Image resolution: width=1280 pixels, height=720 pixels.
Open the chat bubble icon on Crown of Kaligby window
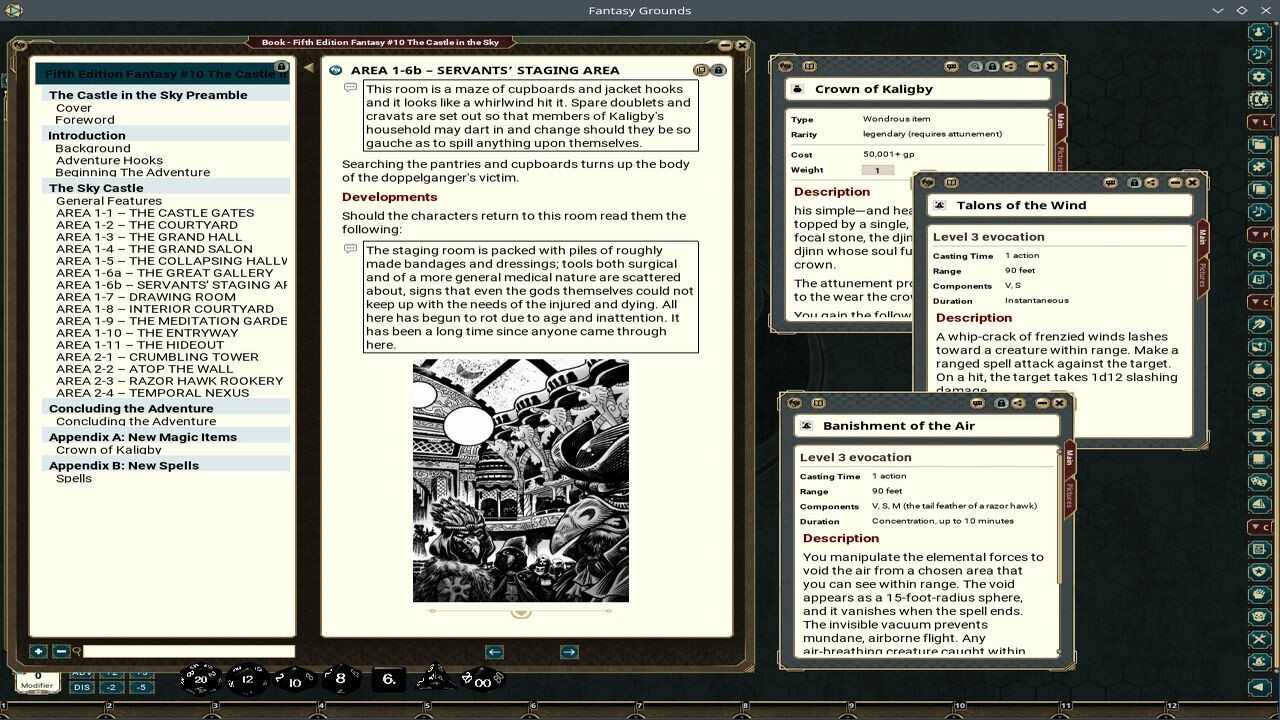click(x=951, y=66)
